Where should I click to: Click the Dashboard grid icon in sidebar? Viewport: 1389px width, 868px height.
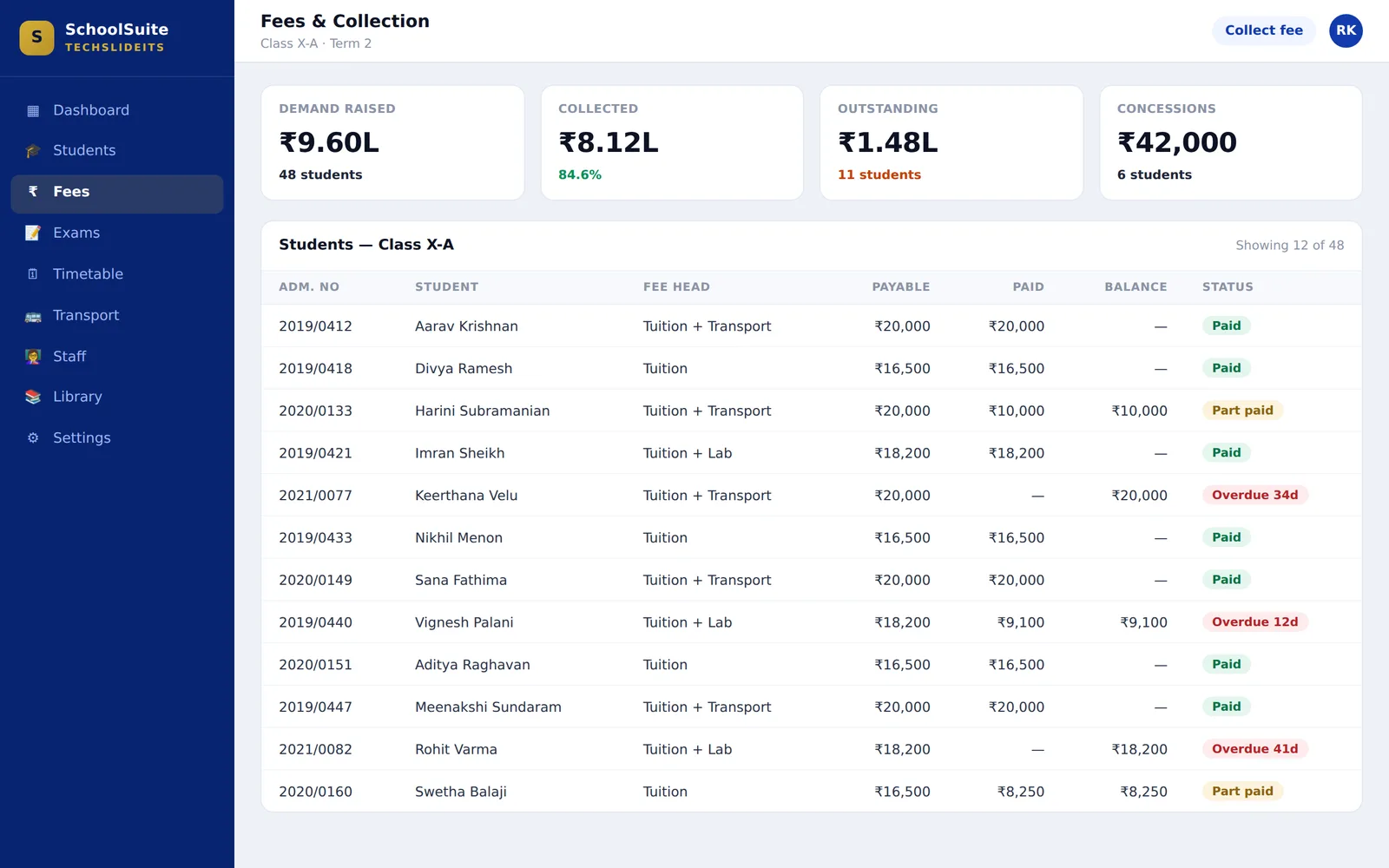33,110
